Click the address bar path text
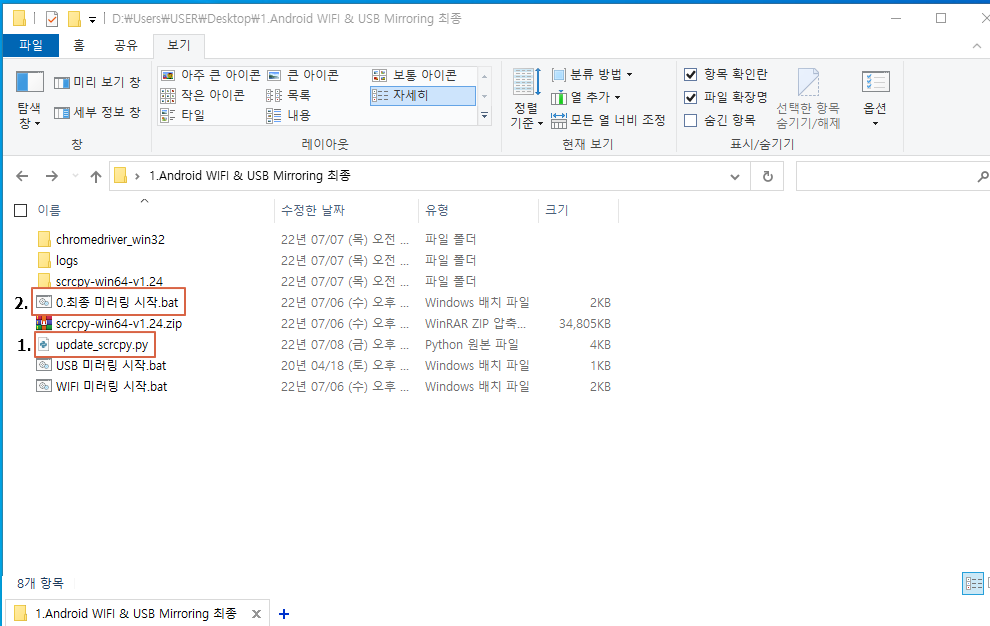Screen dimensions: 990x626 [x=249, y=176]
